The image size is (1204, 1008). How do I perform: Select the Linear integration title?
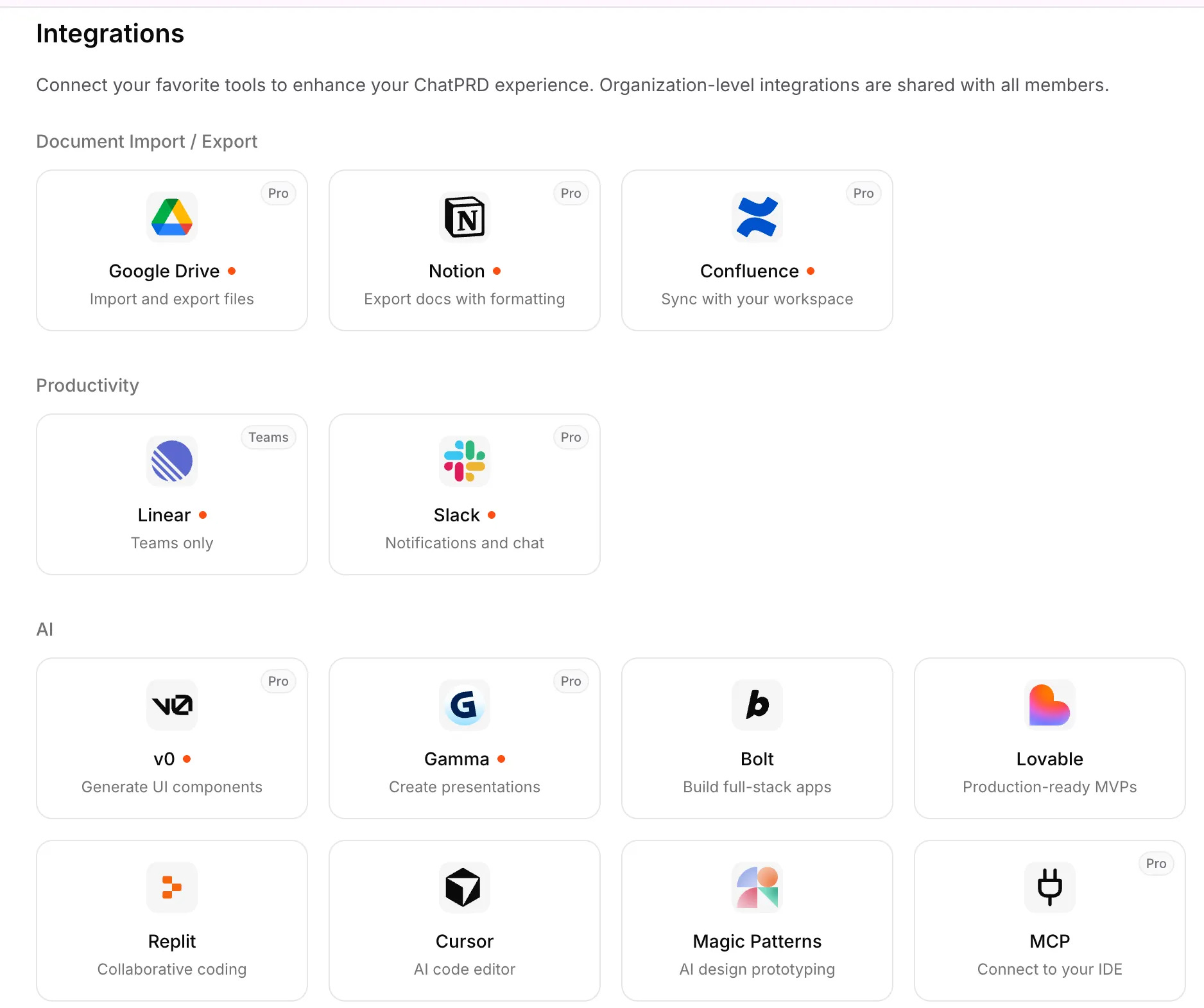tap(164, 515)
